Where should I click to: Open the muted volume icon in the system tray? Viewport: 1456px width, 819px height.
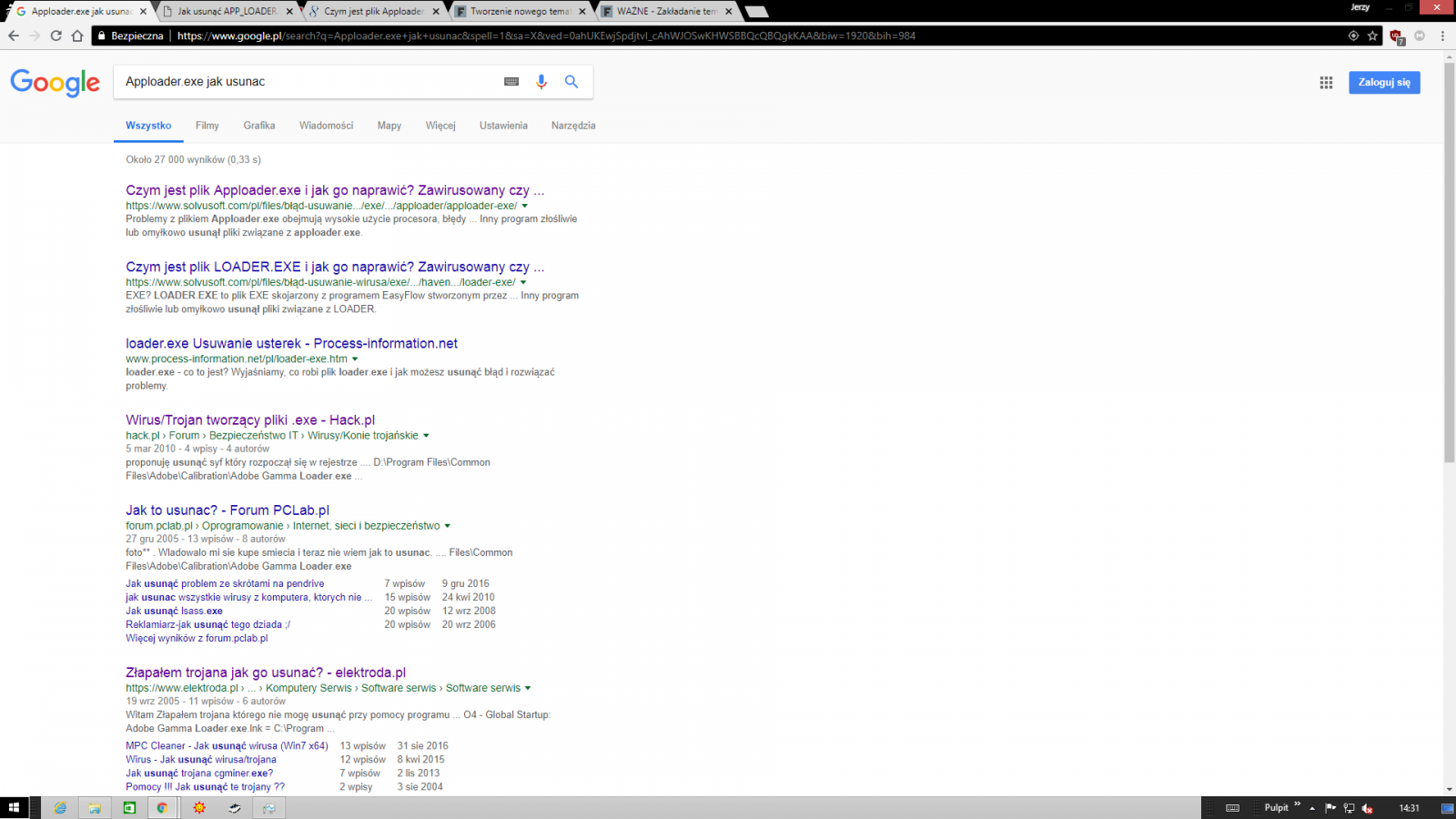(1367, 808)
